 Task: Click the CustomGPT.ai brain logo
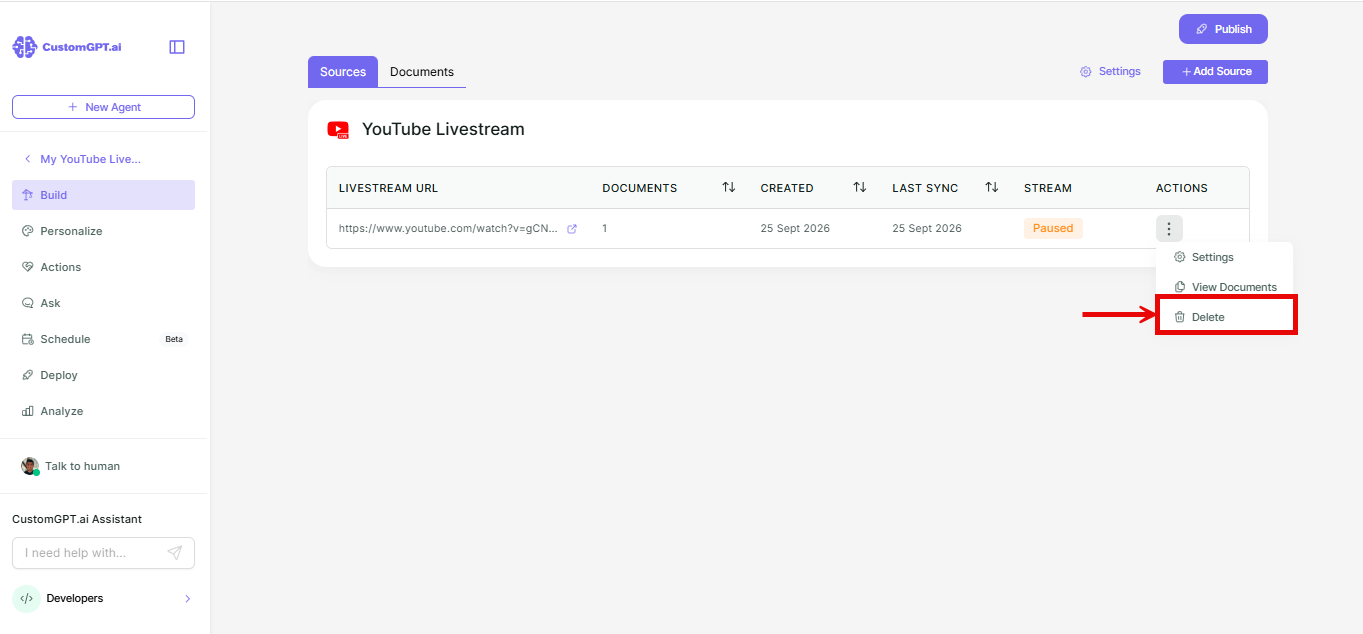pyautogui.click(x=24, y=47)
